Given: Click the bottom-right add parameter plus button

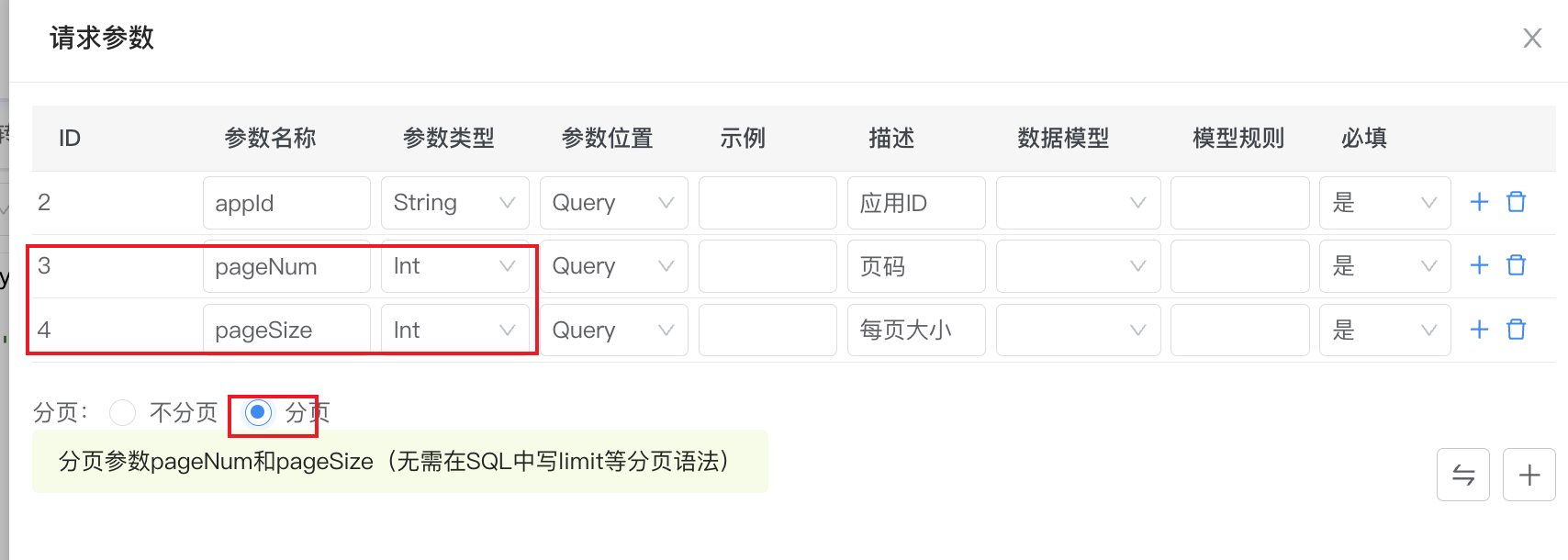Looking at the screenshot, I should (1529, 475).
